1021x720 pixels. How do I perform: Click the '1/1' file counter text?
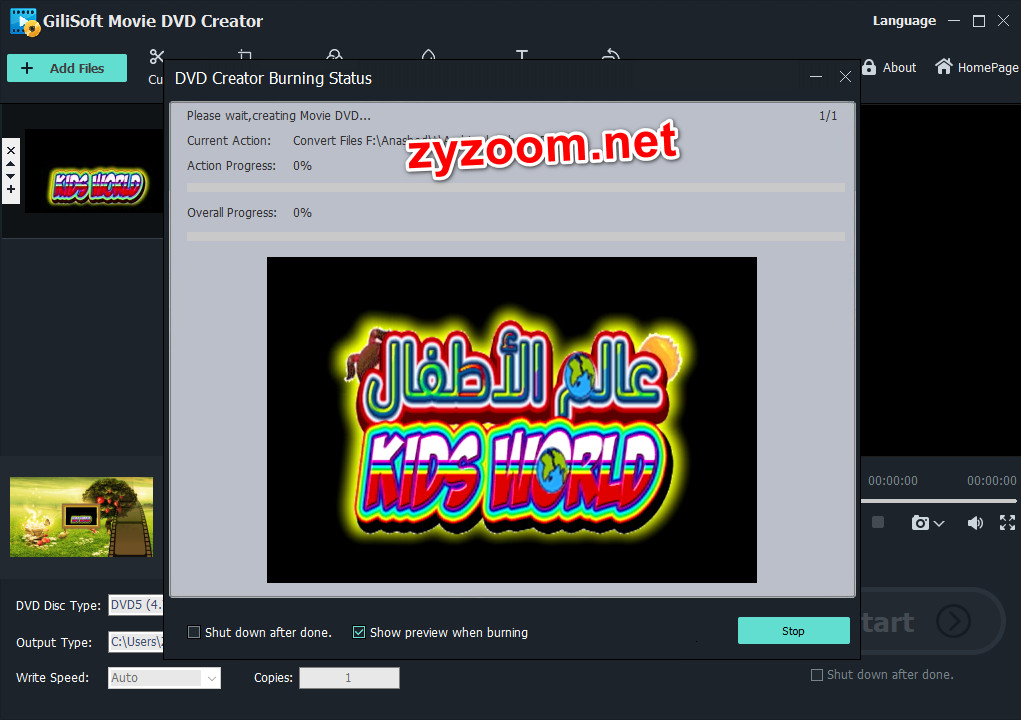(828, 116)
